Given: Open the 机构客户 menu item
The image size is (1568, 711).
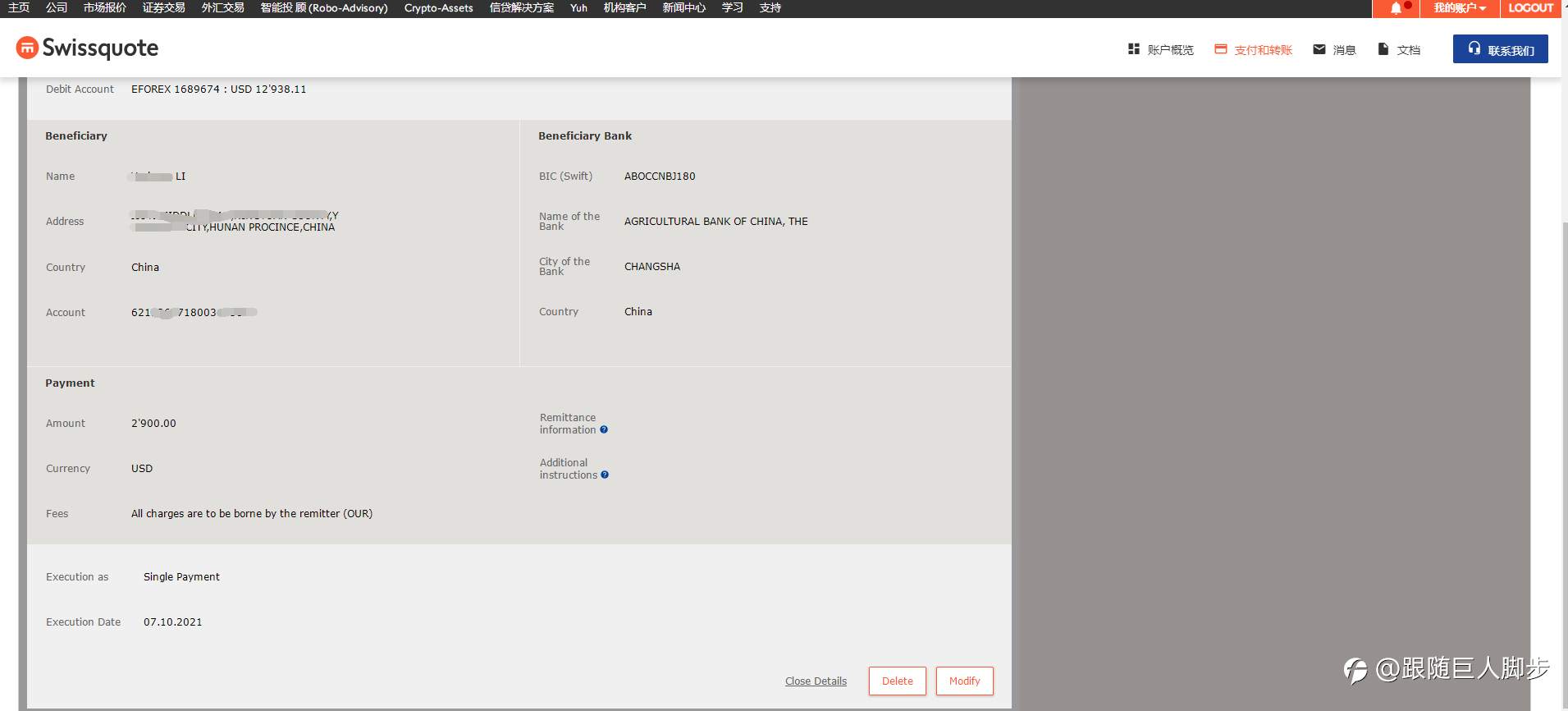Looking at the screenshot, I should tap(625, 7).
